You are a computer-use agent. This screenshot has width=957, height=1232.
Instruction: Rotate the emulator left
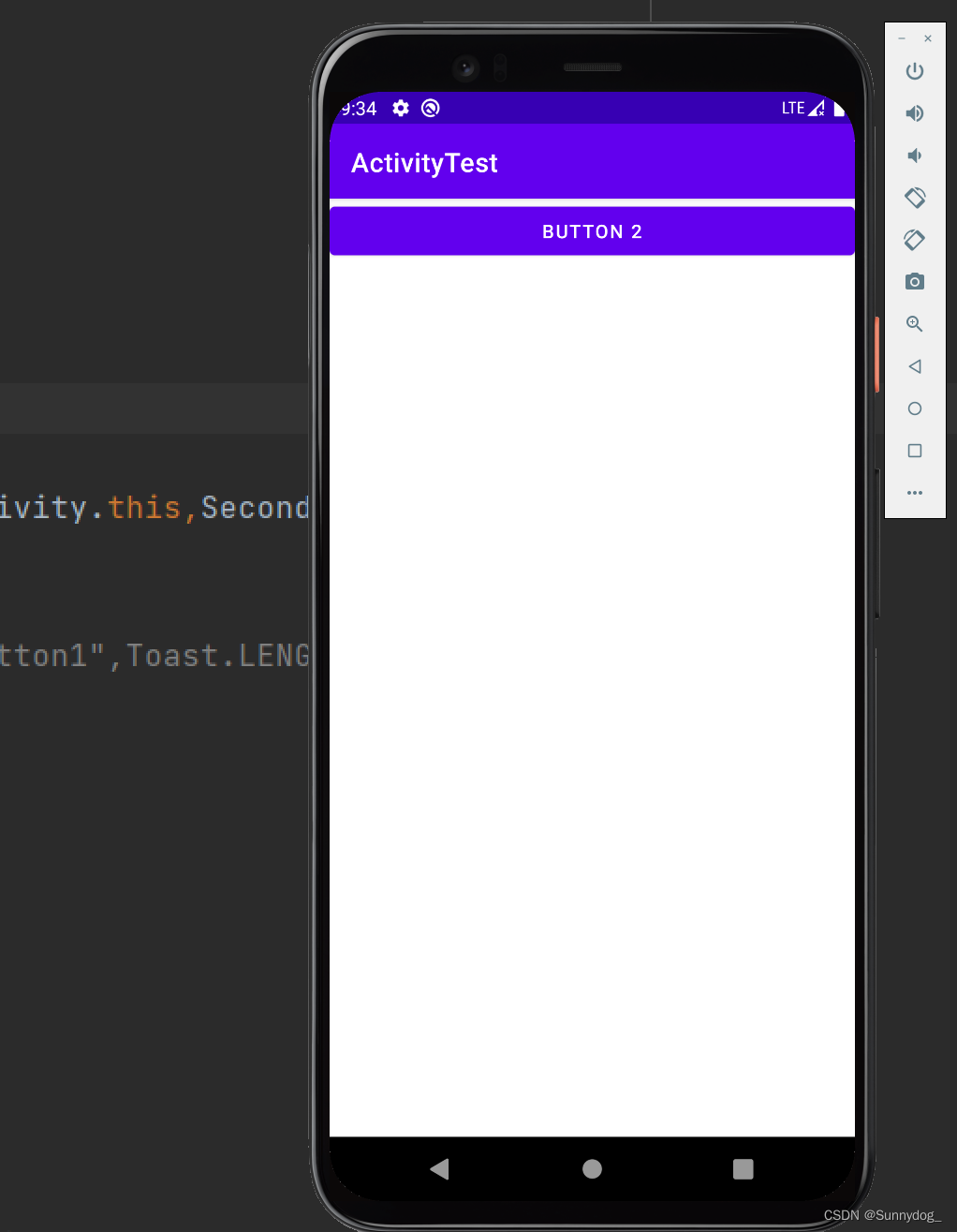click(x=915, y=198)
